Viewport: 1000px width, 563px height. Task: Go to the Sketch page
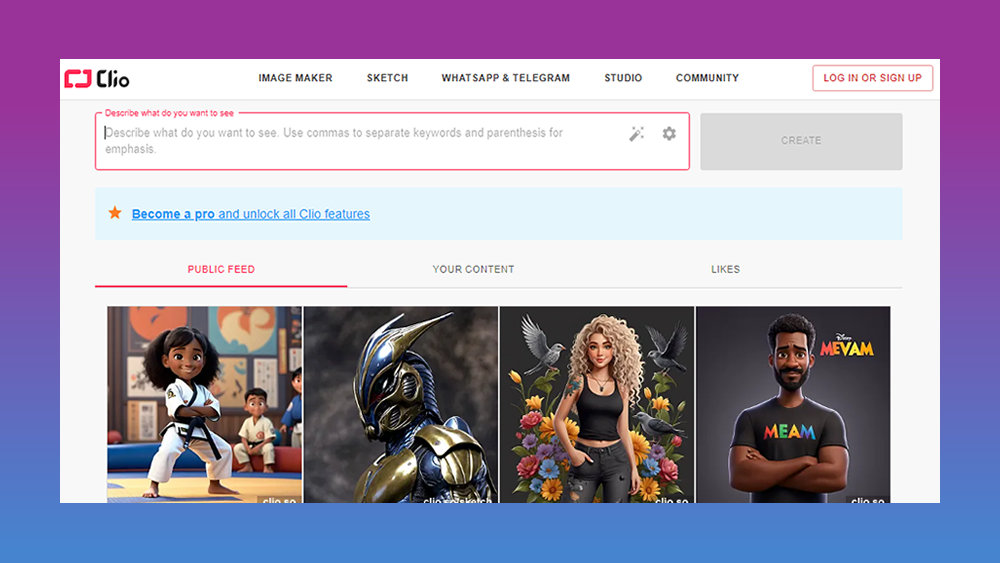387,78
